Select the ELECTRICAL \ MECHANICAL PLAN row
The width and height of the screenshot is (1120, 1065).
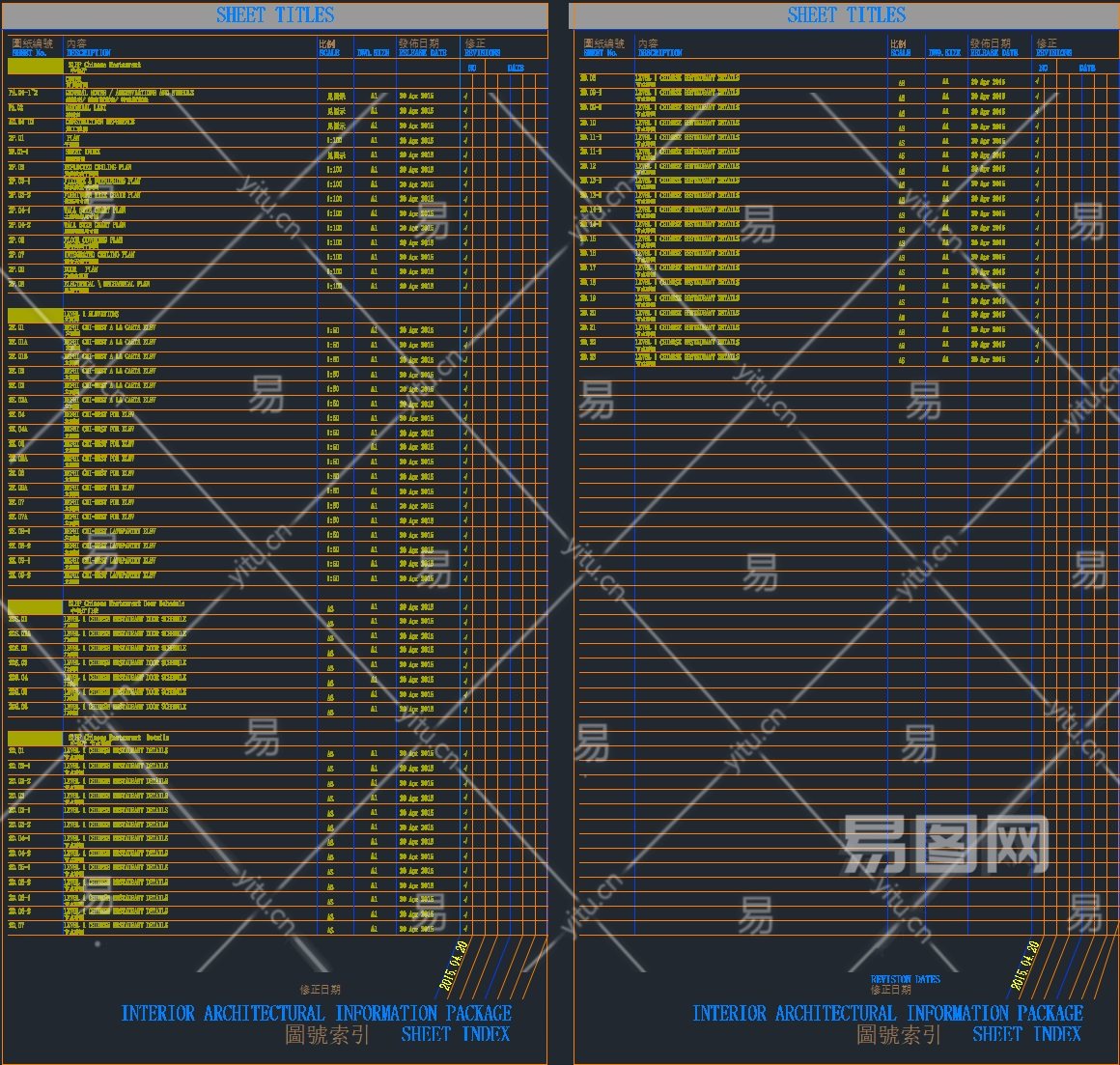pos(106,285)
